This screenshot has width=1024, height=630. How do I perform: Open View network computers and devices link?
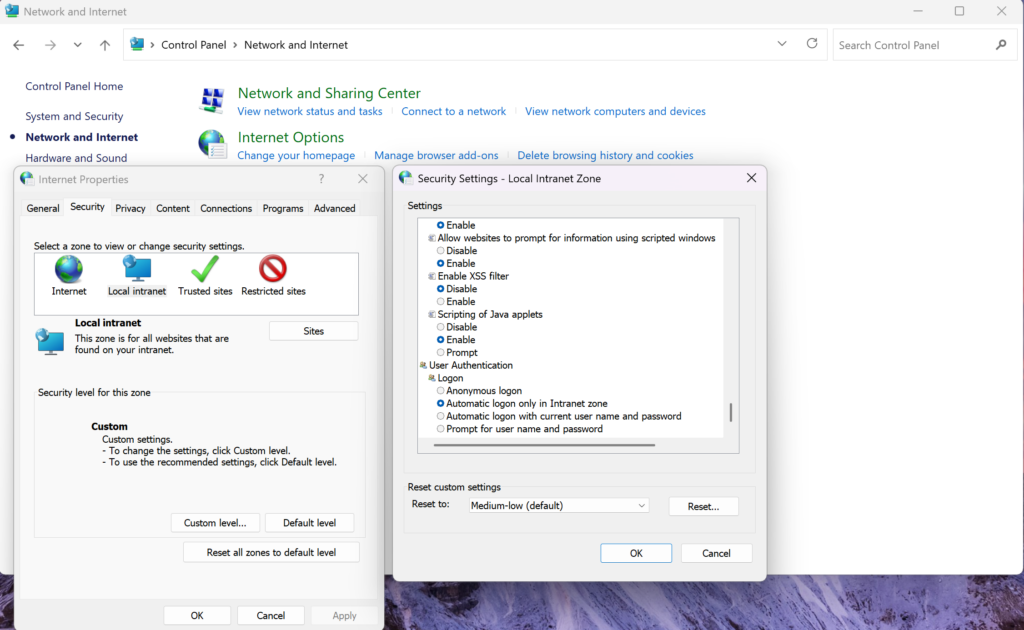point(615,111)
